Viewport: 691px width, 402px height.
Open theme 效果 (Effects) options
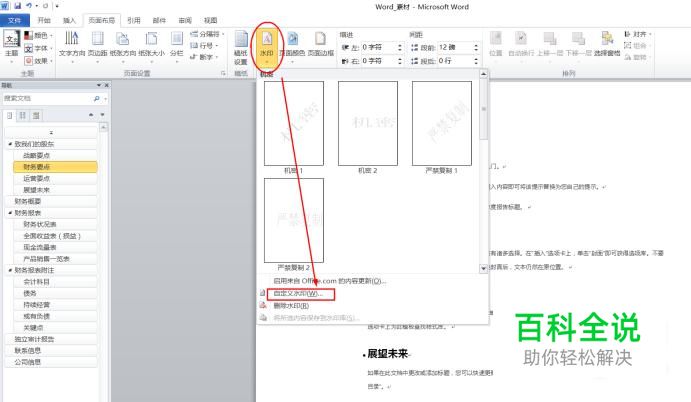pos(39,61)
